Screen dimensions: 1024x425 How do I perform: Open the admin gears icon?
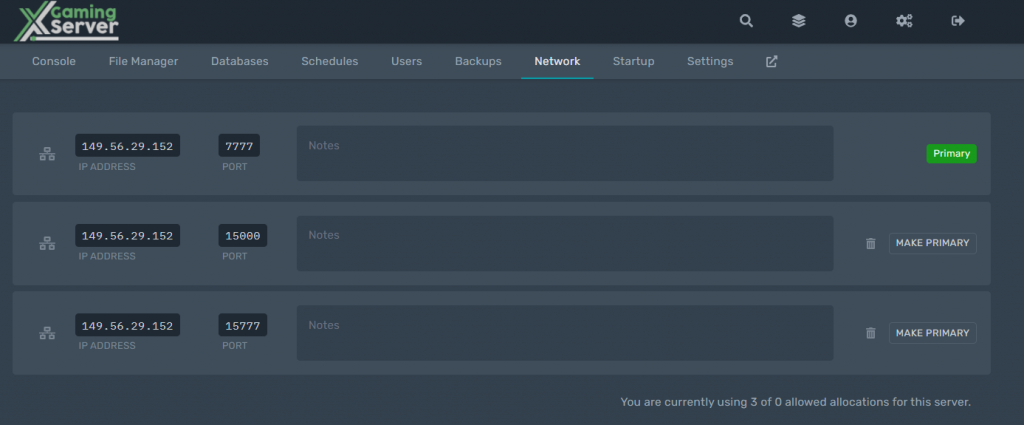[904, 21]
